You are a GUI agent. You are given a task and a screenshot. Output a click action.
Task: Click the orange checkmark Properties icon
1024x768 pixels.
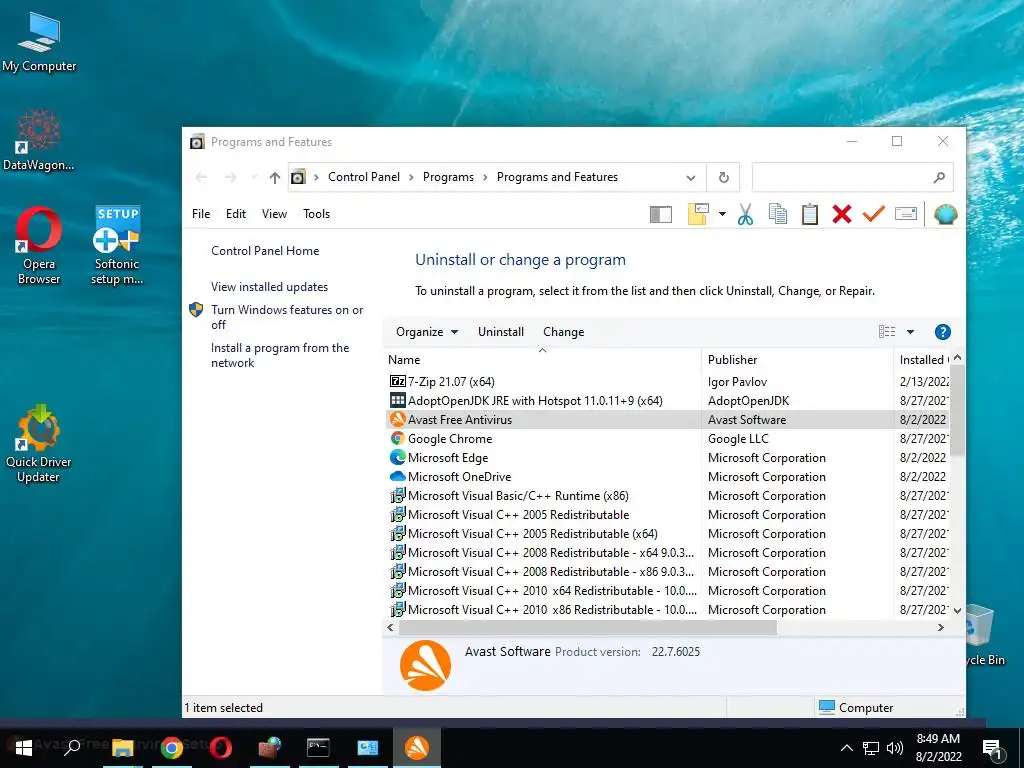pos(873,214)
